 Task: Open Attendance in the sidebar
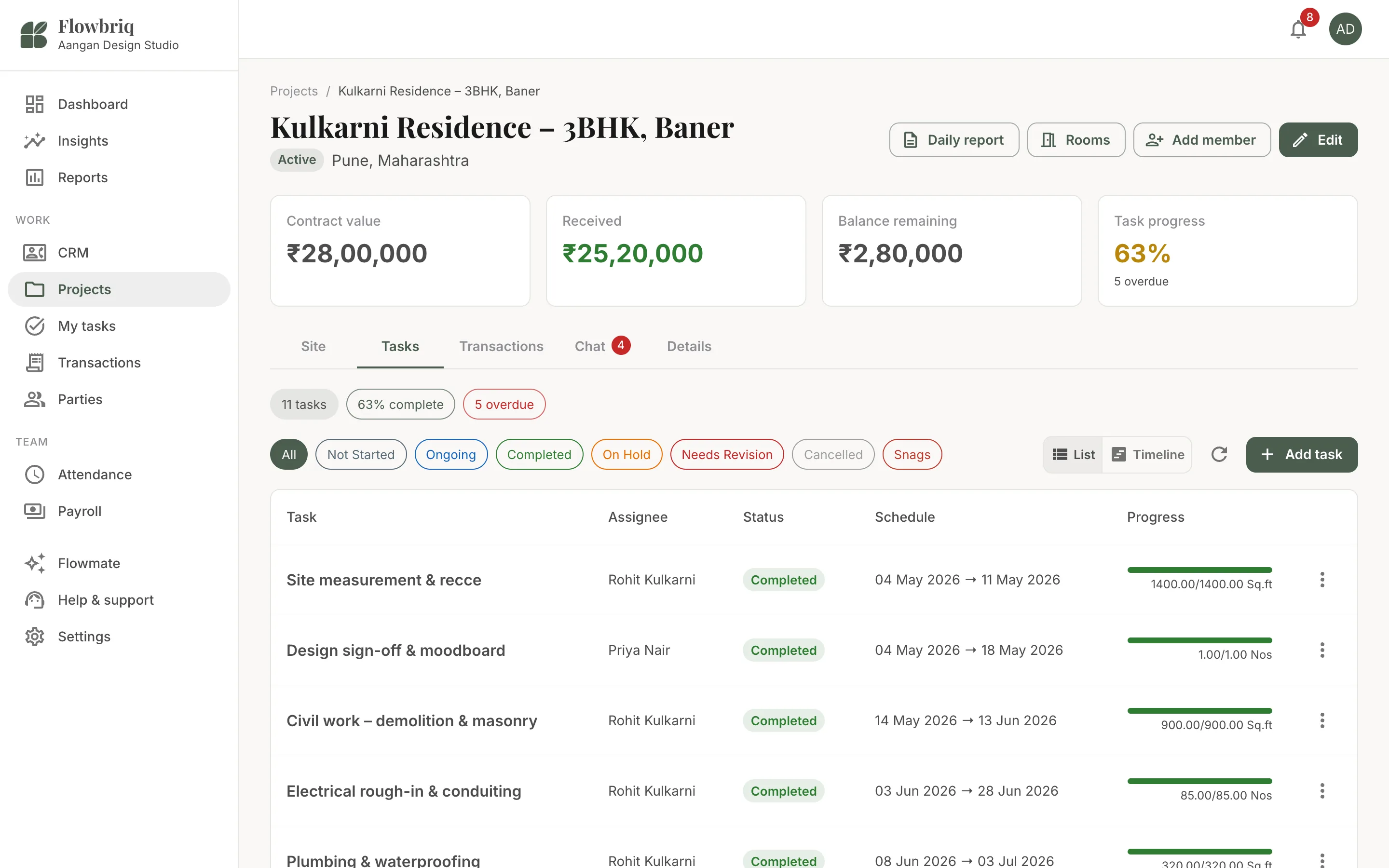119,475
